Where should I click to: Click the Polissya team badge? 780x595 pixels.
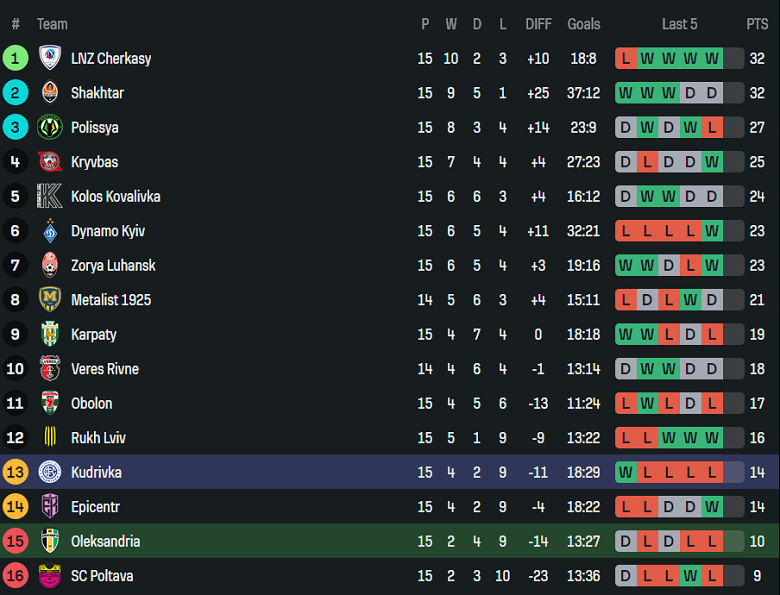pyautogui.click(x=50, y=127)
